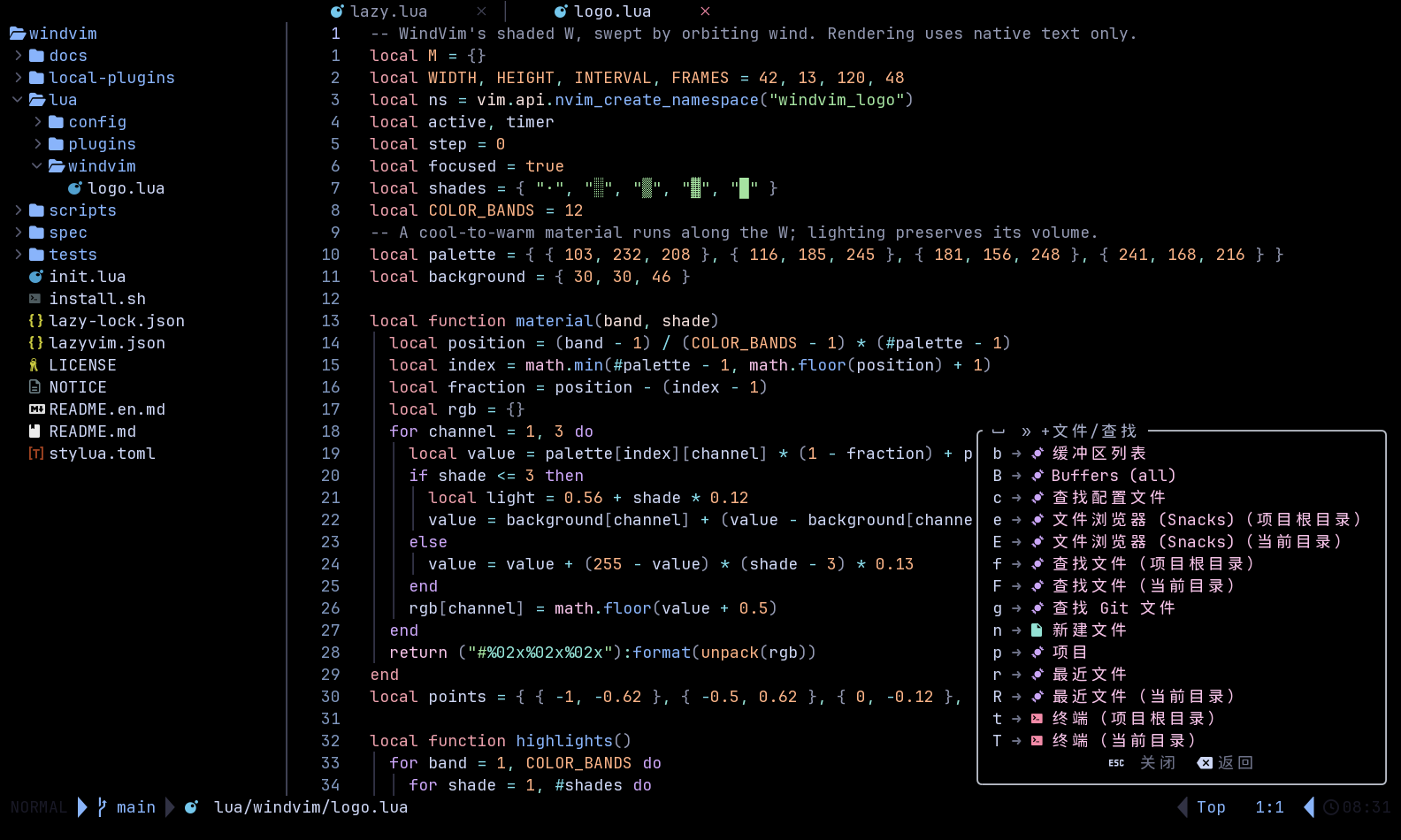Viewport: 1401px width, 840px height.
Task: Open logo.lua in the file tree
Action: tap(126, 188)
